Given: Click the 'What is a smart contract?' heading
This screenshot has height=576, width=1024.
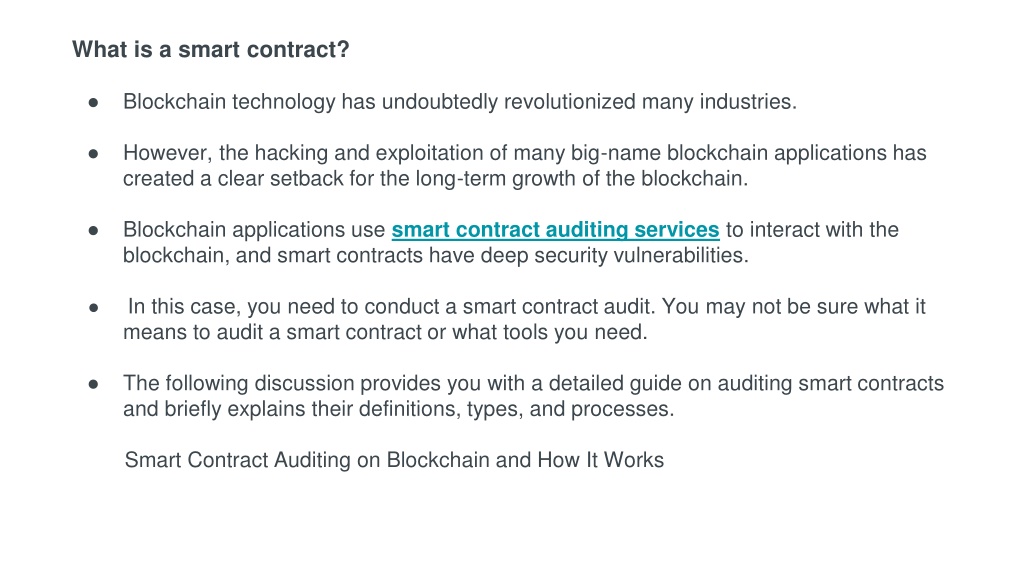Looking at the screenshot, I should [x=211, y=50].
